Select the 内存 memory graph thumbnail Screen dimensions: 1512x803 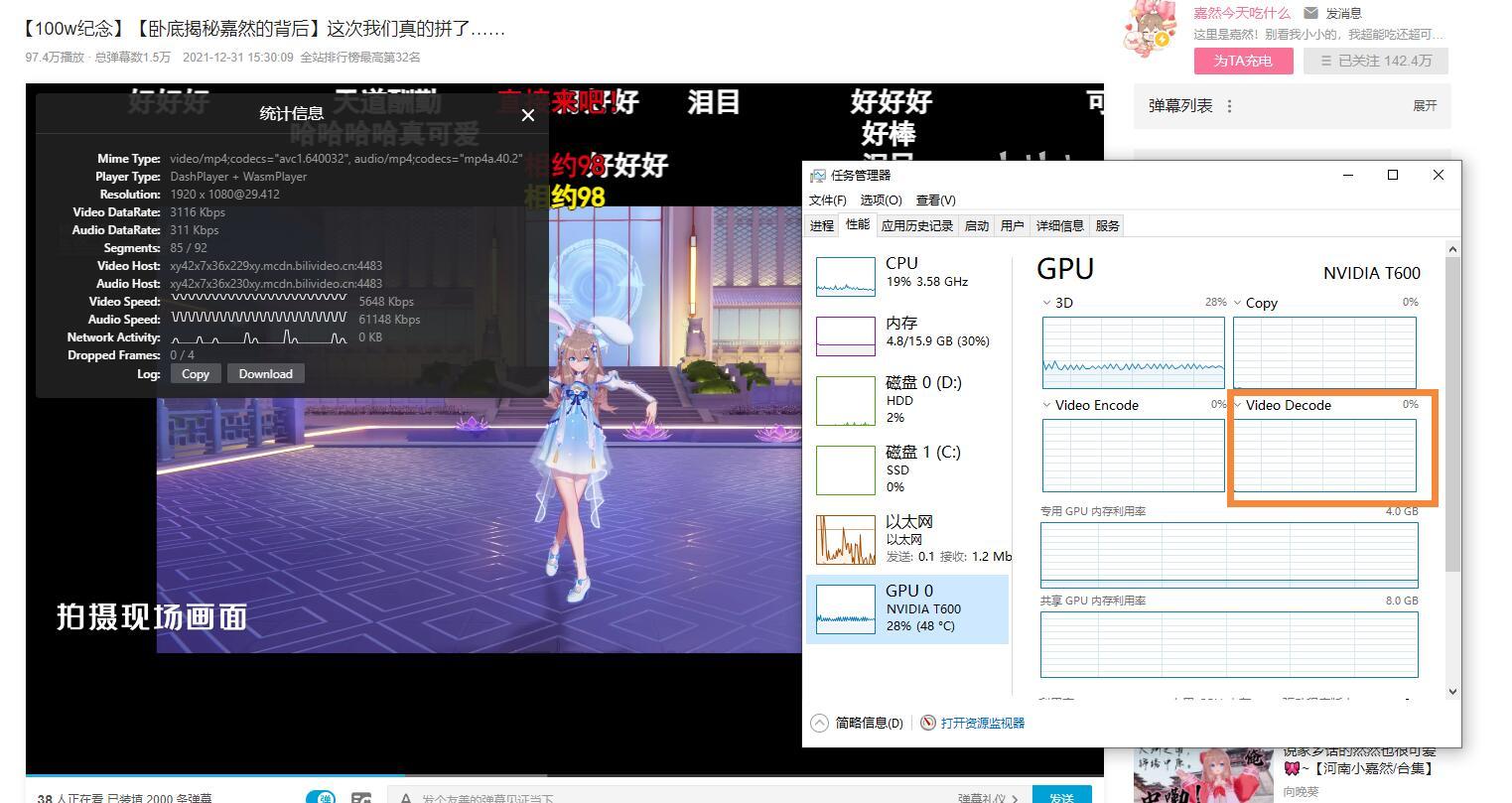pos(845,335)
